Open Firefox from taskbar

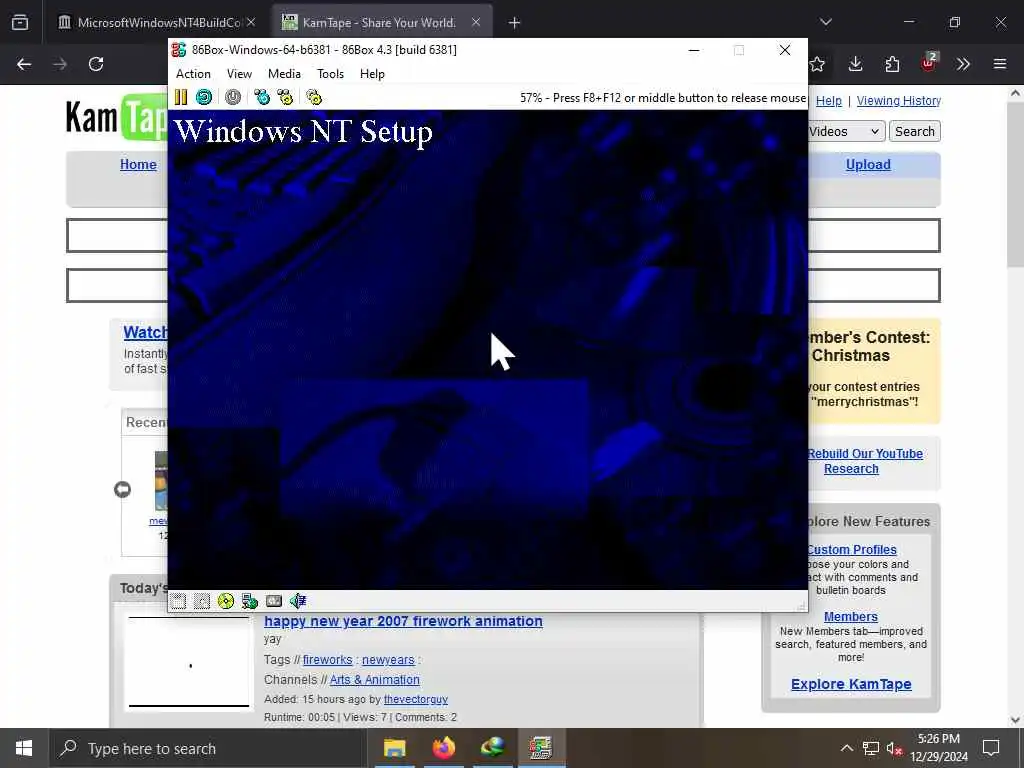coord(443,748)
